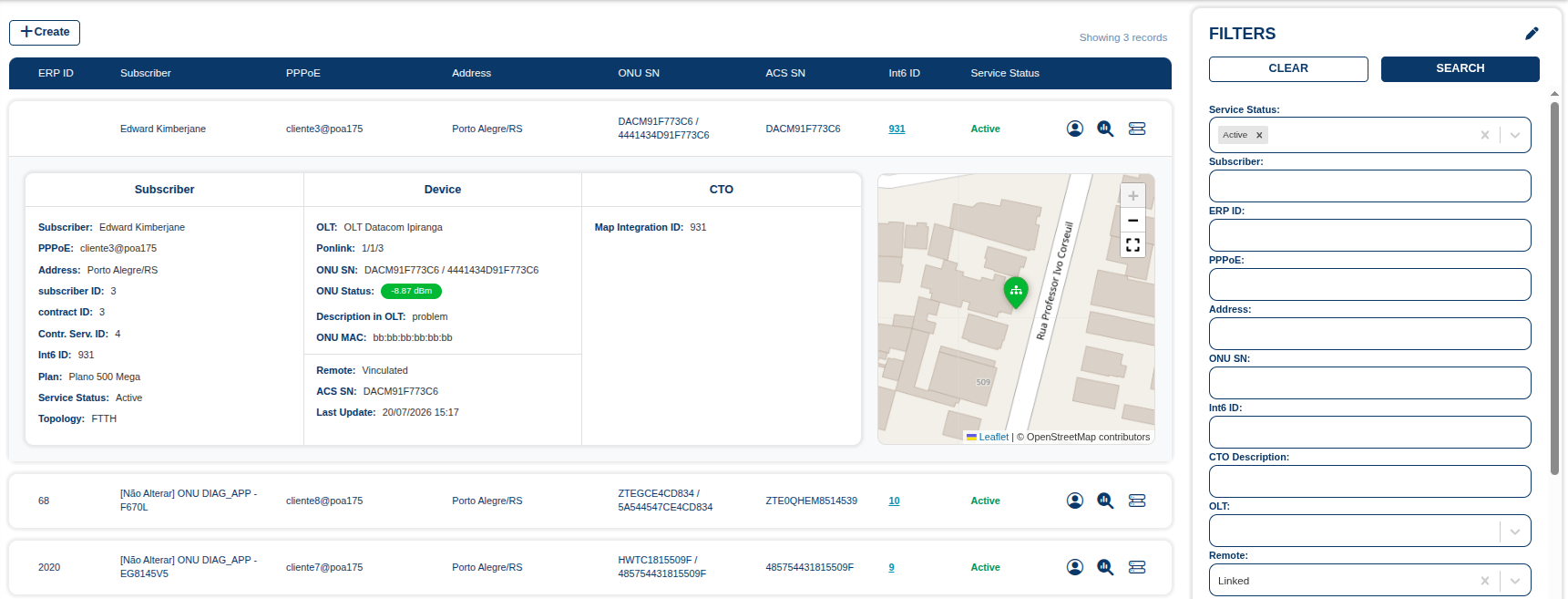
Task: Click server stack icon in cliente8@poa175 row
Action: [x=1137, y=501]
